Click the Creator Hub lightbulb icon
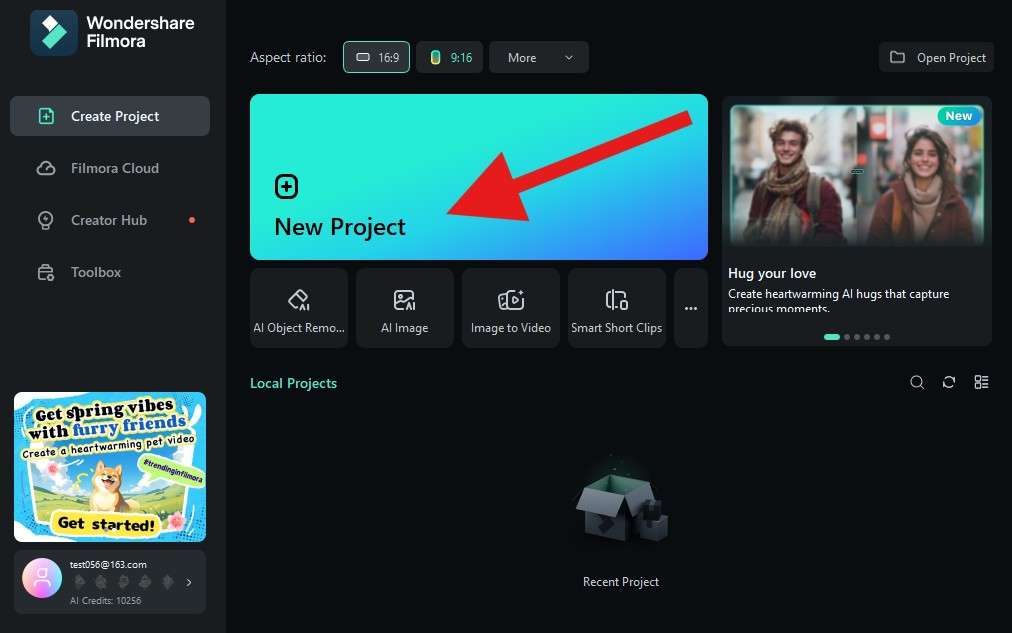 [x=45, y=220]
